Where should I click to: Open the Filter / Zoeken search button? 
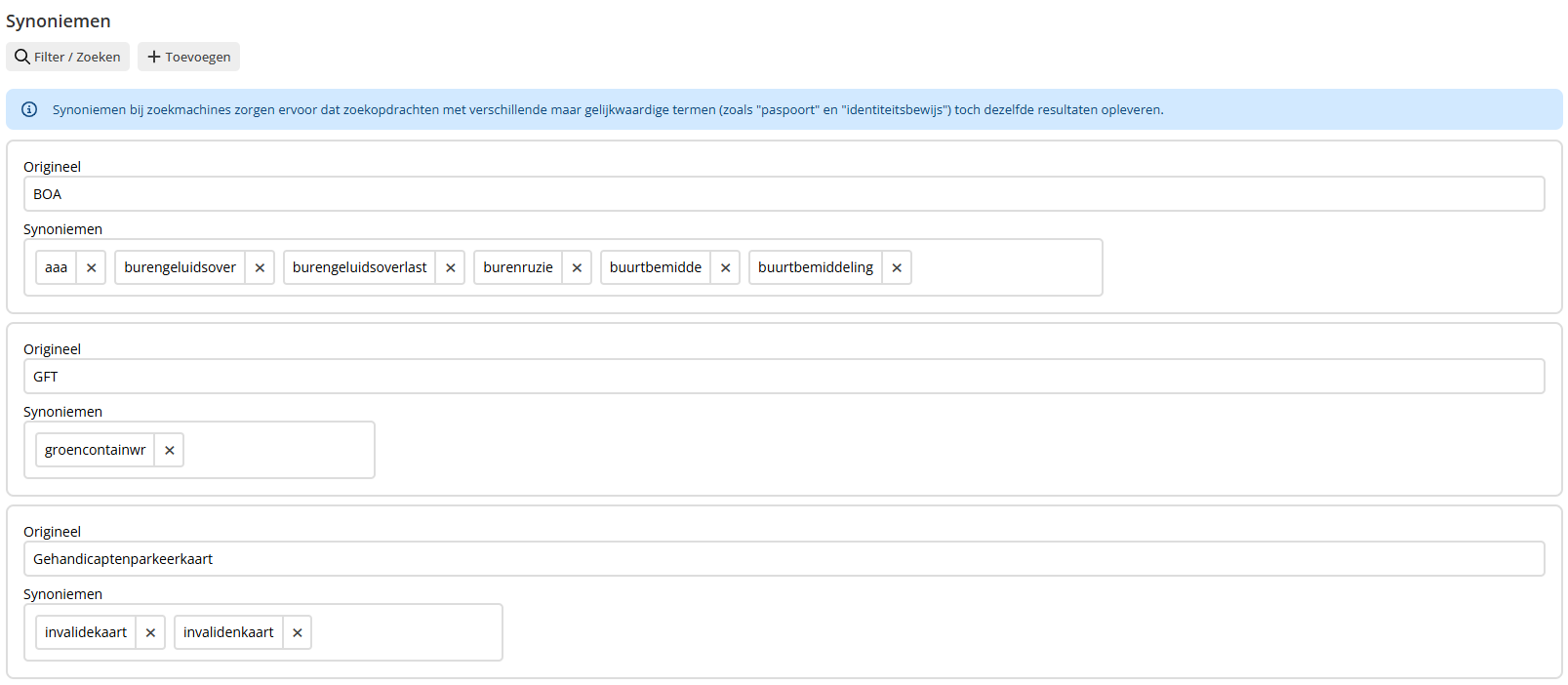pos(67,57)
